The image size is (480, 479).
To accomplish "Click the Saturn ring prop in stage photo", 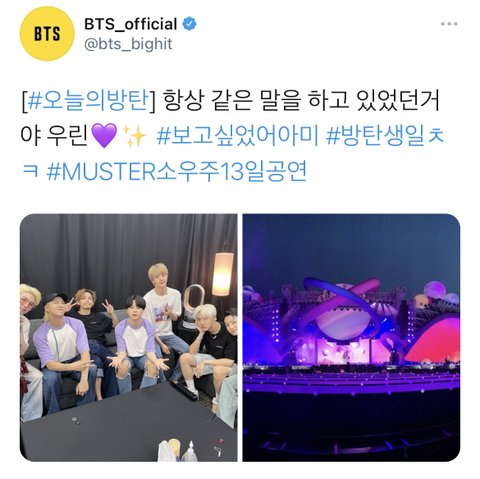I will point(341,305).
